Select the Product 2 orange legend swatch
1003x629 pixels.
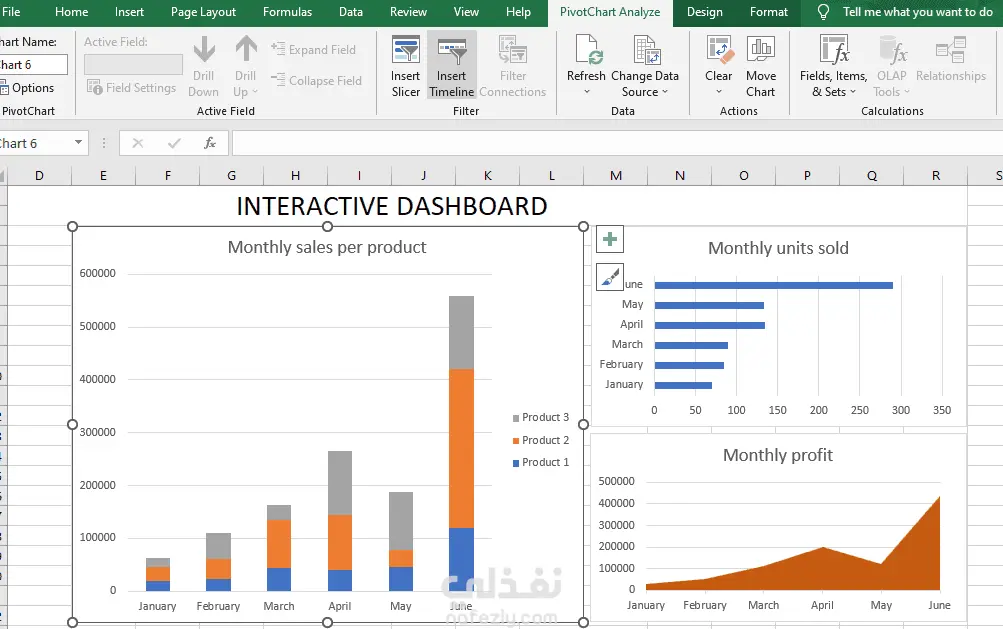pyautogui.click(x=516, y=441)
